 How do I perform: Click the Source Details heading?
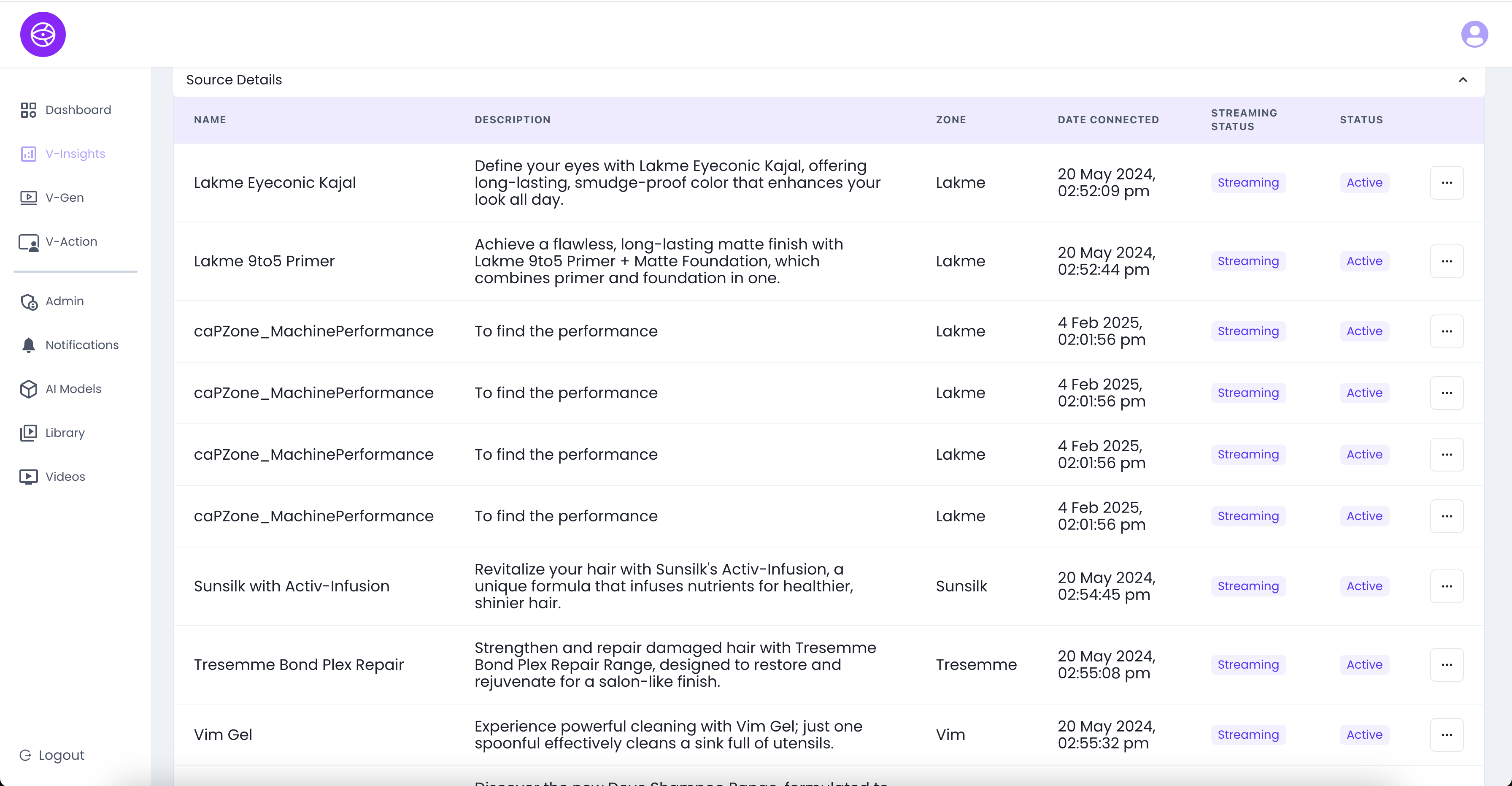234,80
